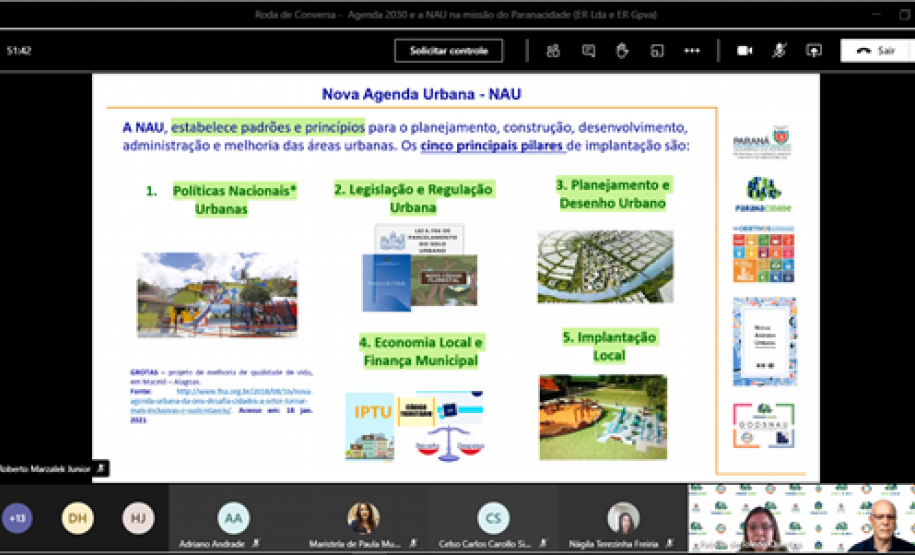Screen dimensions: 915x555
Task: Click the heading Planejamento e Desenho Urbano
Action: click(613, 194)
